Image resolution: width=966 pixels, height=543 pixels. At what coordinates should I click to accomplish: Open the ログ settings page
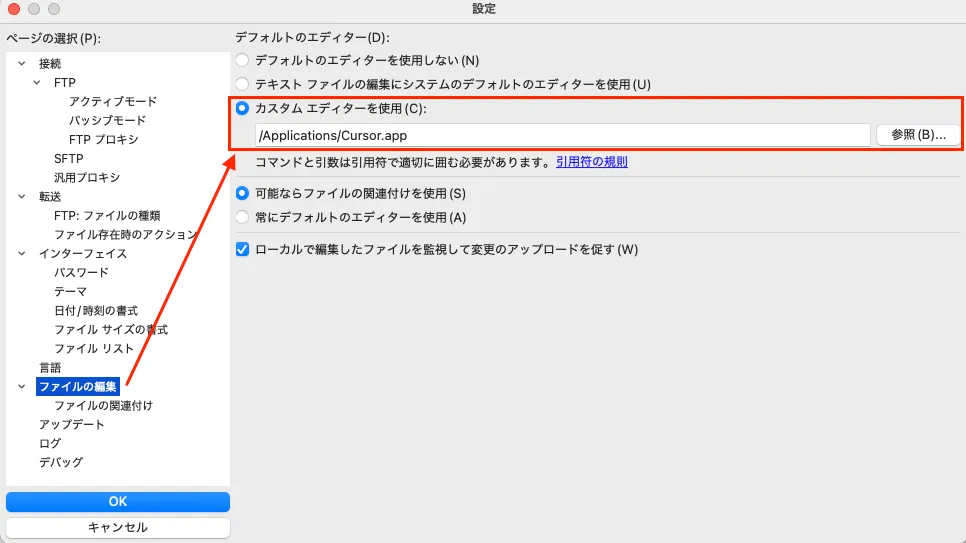pos(50,444)
